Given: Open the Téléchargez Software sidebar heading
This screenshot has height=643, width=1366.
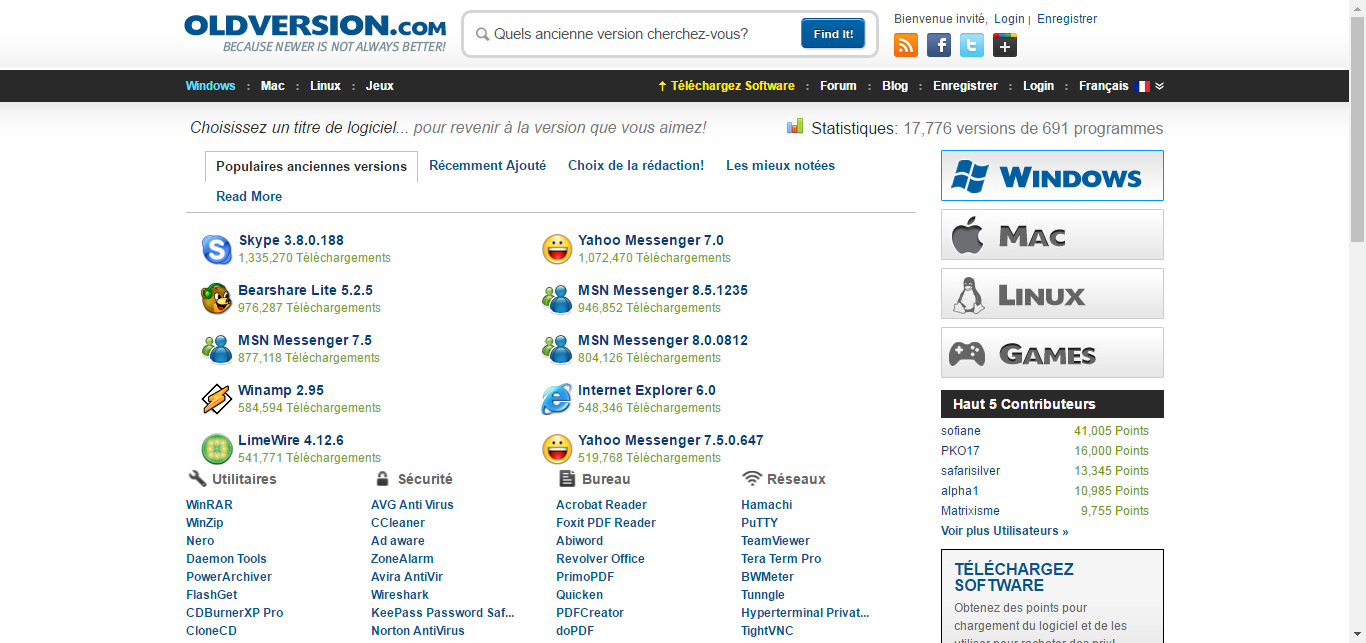Looking at the screenshot, I should (x=1014, y=577).
